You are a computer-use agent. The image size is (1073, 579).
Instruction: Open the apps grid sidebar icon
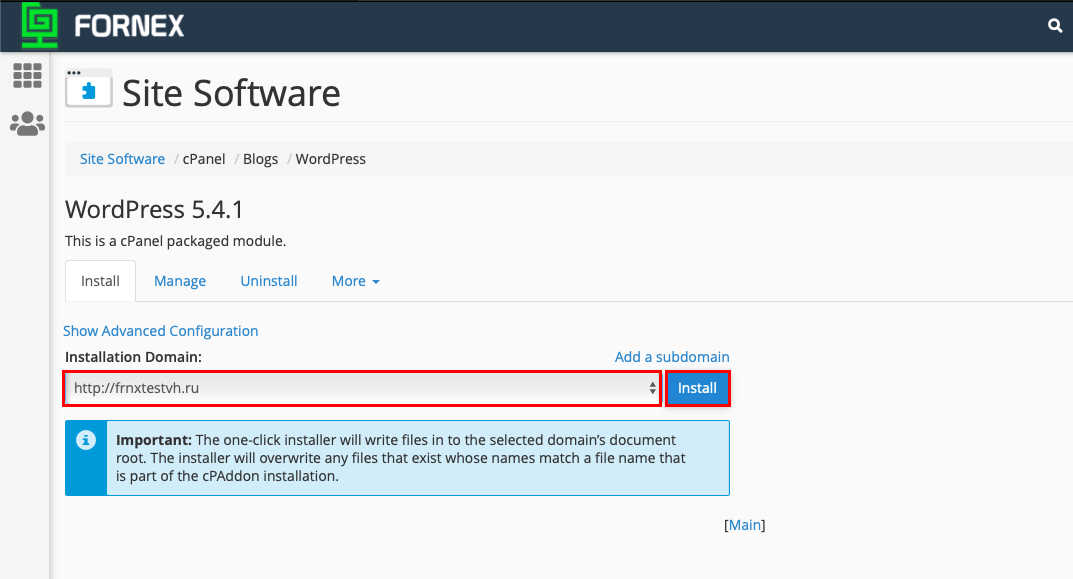coord(27,75)
